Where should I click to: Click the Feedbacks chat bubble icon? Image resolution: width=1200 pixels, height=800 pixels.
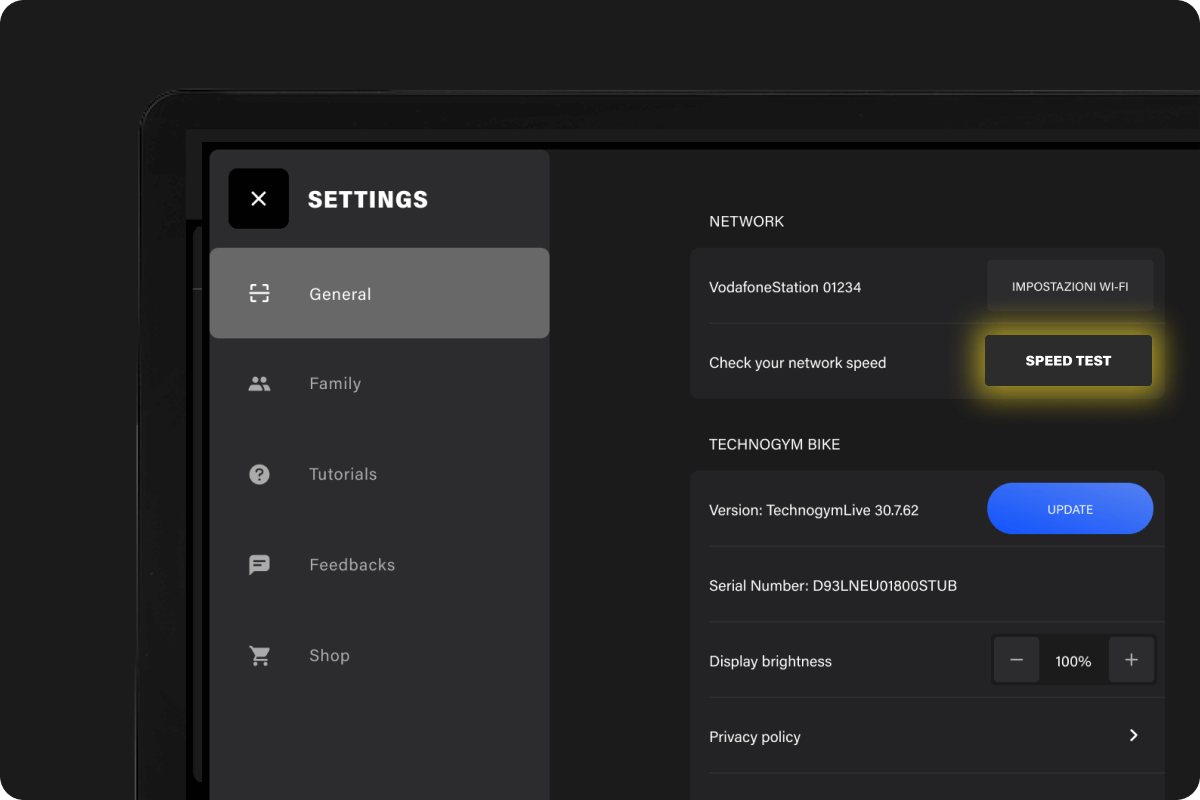pyautogui.click(x=259, y=565)
